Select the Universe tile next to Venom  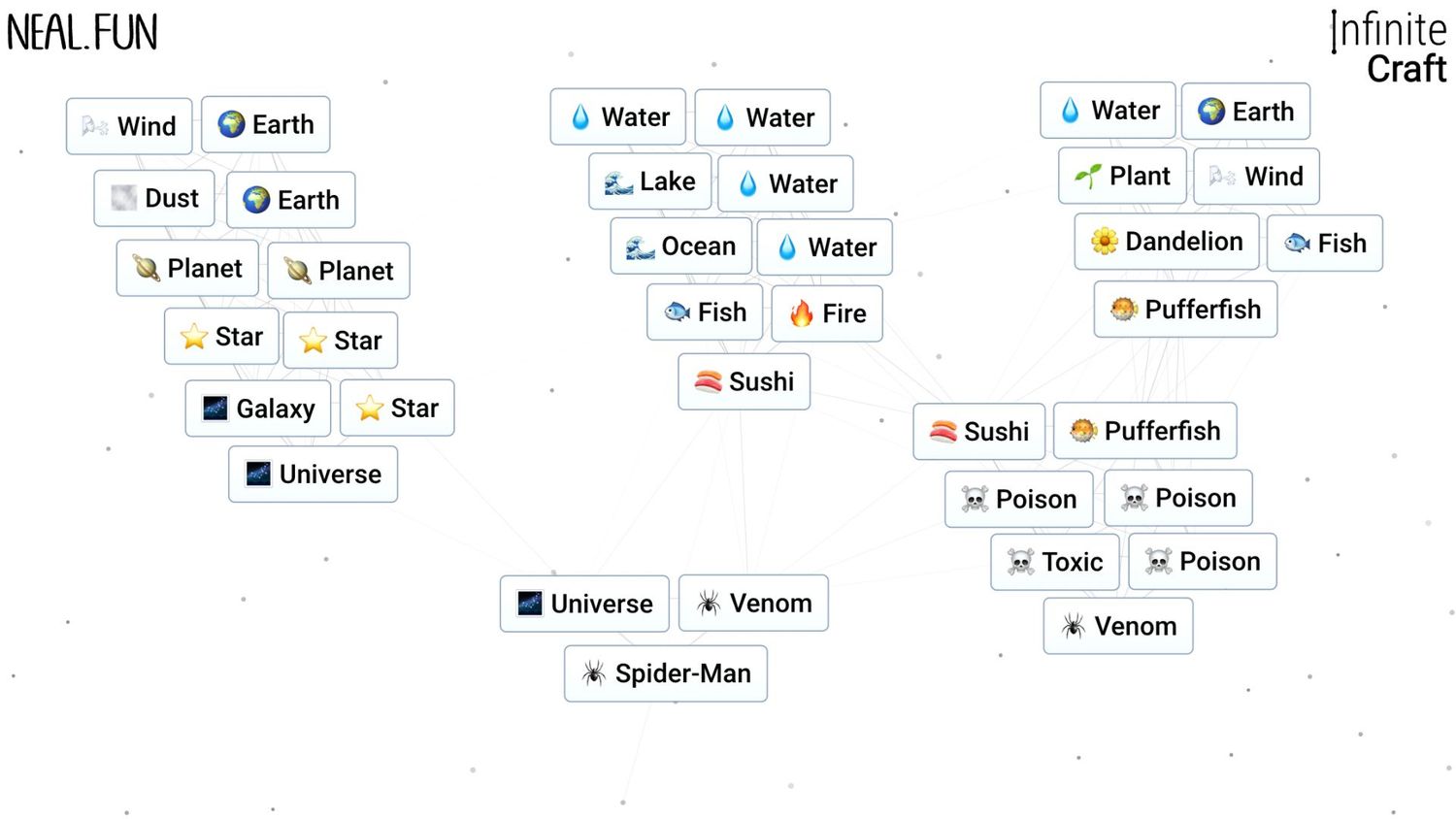pos(584,604)
